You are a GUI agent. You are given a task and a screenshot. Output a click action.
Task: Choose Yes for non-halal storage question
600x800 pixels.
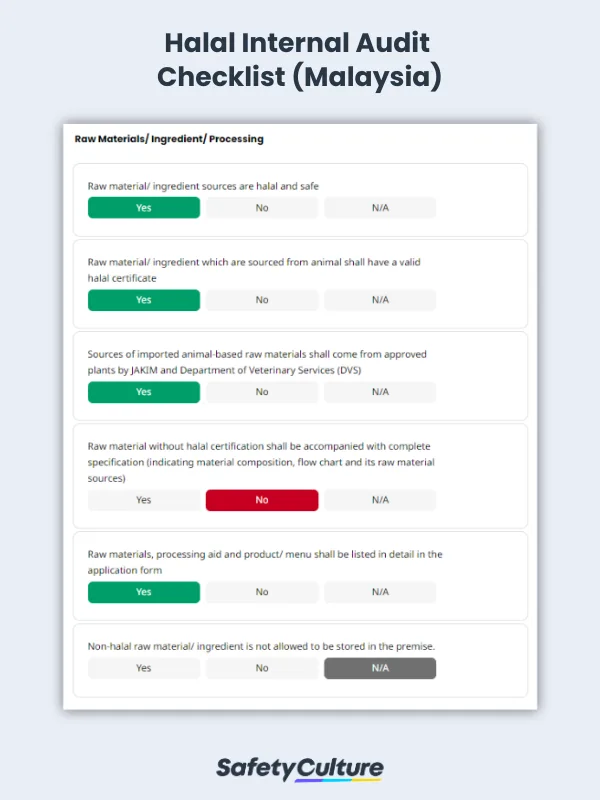click(x=143, y=668)
